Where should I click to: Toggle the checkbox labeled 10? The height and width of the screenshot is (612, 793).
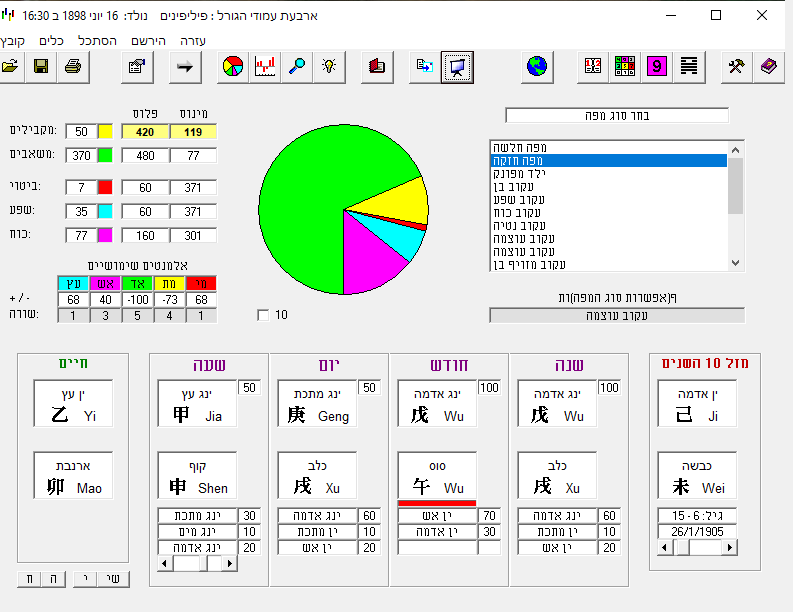pos(263,315)
